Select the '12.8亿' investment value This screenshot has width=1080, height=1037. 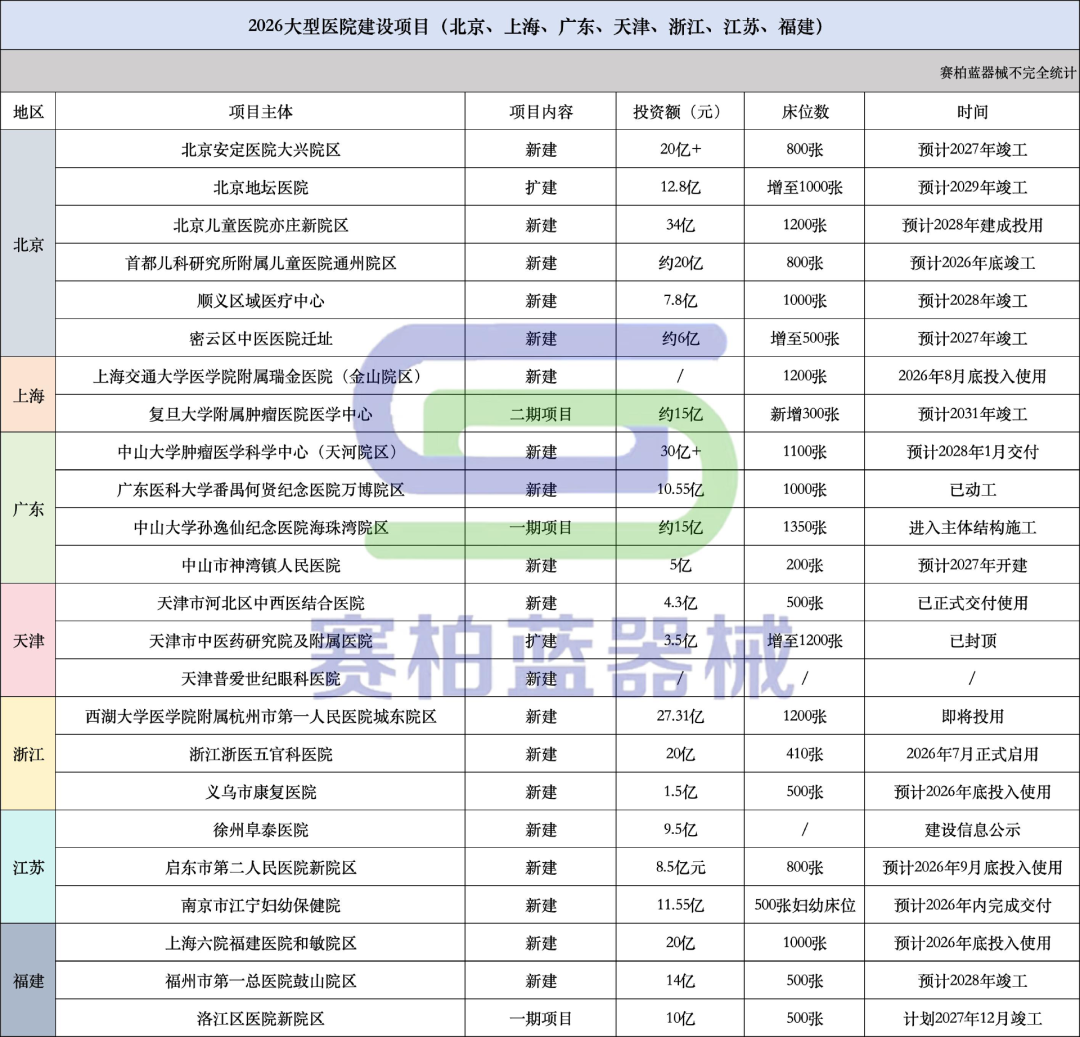[x=680, y=187]
